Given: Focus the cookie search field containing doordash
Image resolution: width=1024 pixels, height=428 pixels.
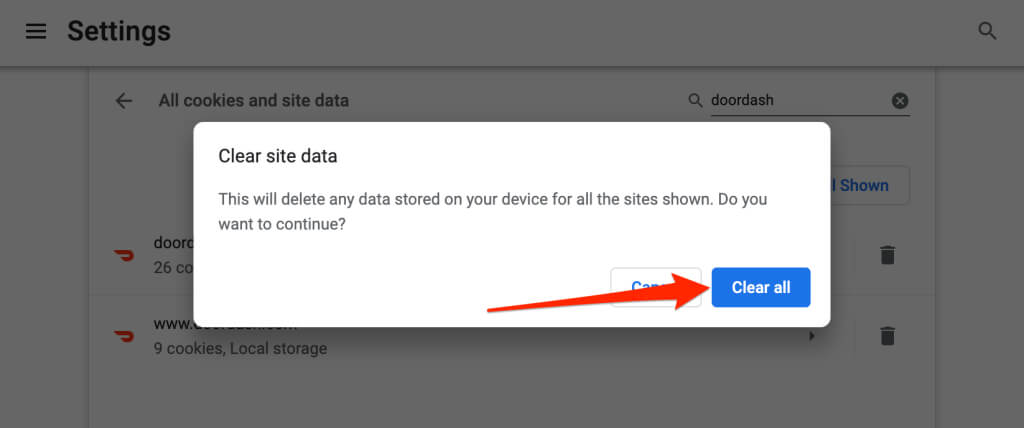Looking at the screenshot, I should [795, 100].
